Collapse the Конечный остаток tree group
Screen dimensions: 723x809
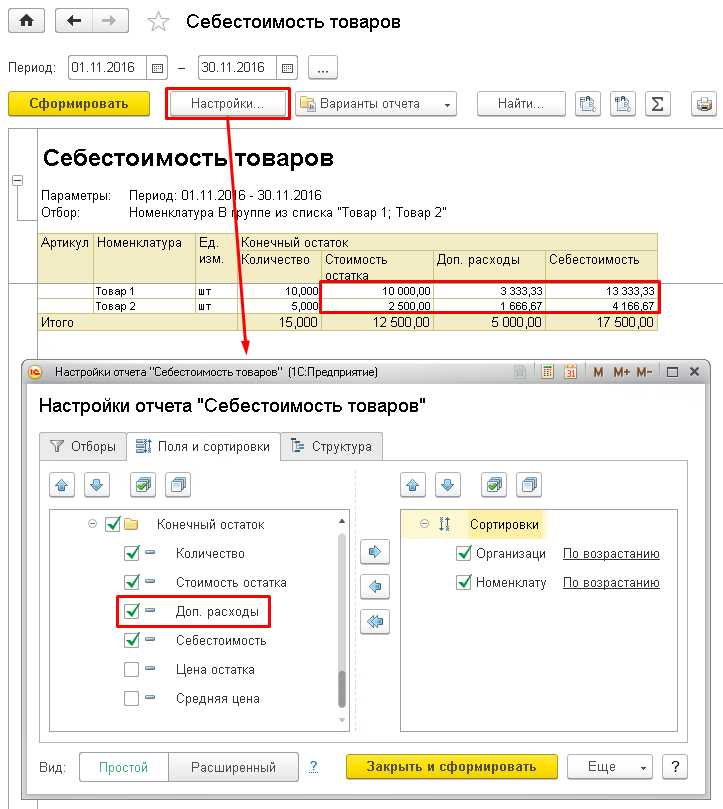pyautogui.click(x=92, y=524)
